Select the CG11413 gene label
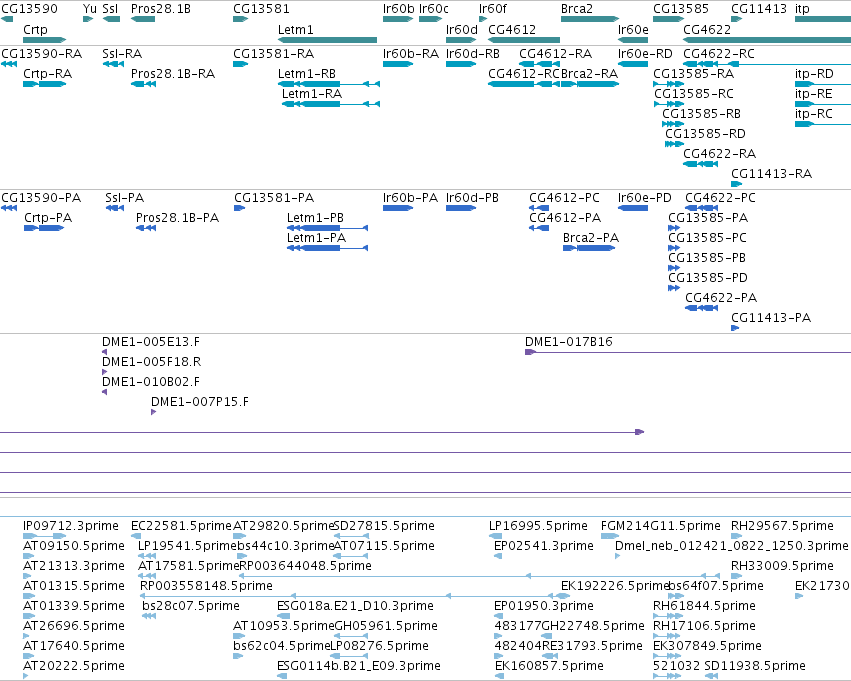The width and height of the screenshot is (851, 681). pos(759,9)
